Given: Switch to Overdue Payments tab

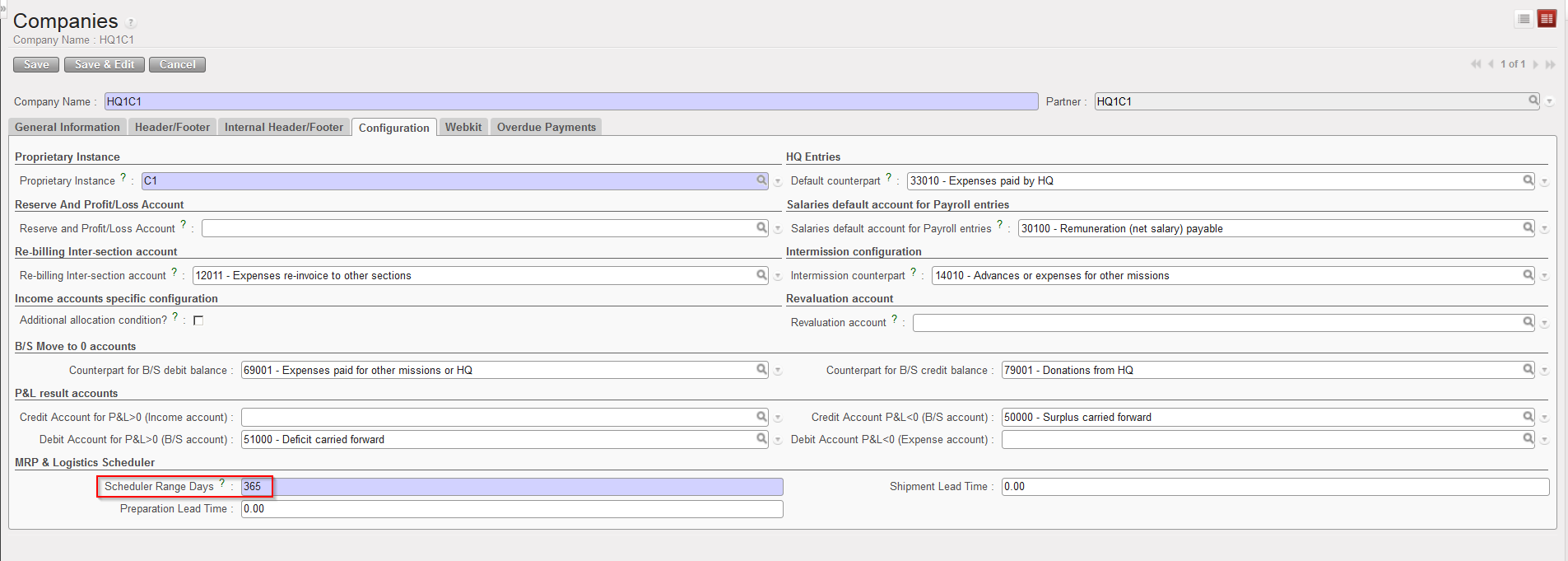Looking at the screenshot, I should click(546, 127).
